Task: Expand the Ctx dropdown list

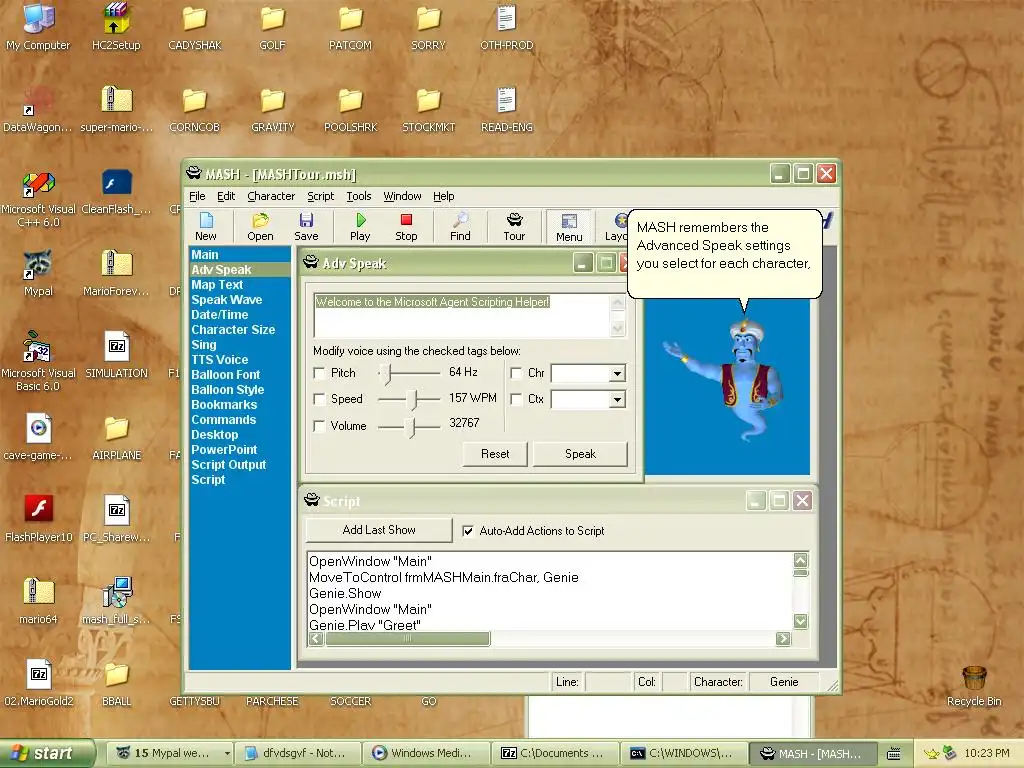Action: pyautogui.click(x=616, y=400)
